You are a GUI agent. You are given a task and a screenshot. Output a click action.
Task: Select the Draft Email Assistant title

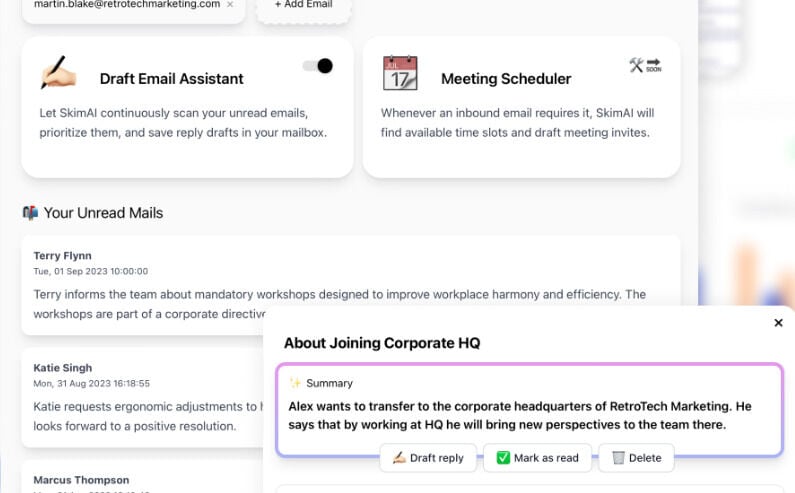171,79
